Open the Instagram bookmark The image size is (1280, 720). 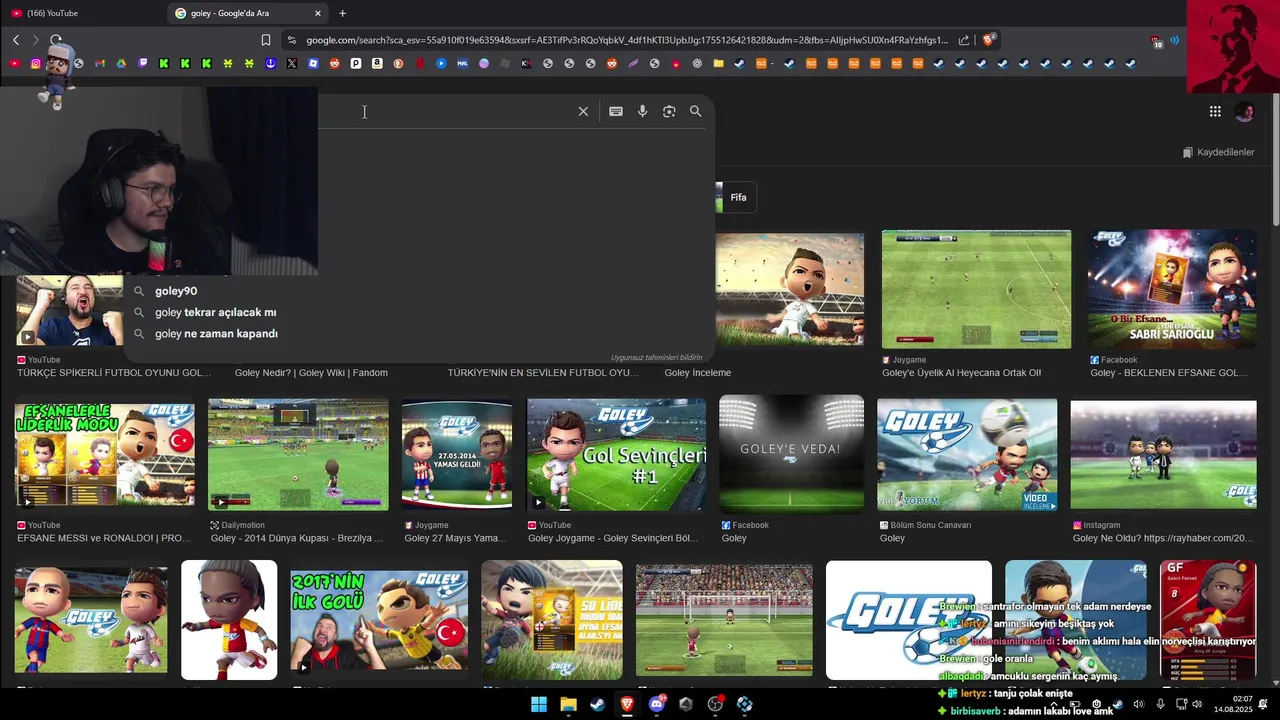tap(36, 63)
